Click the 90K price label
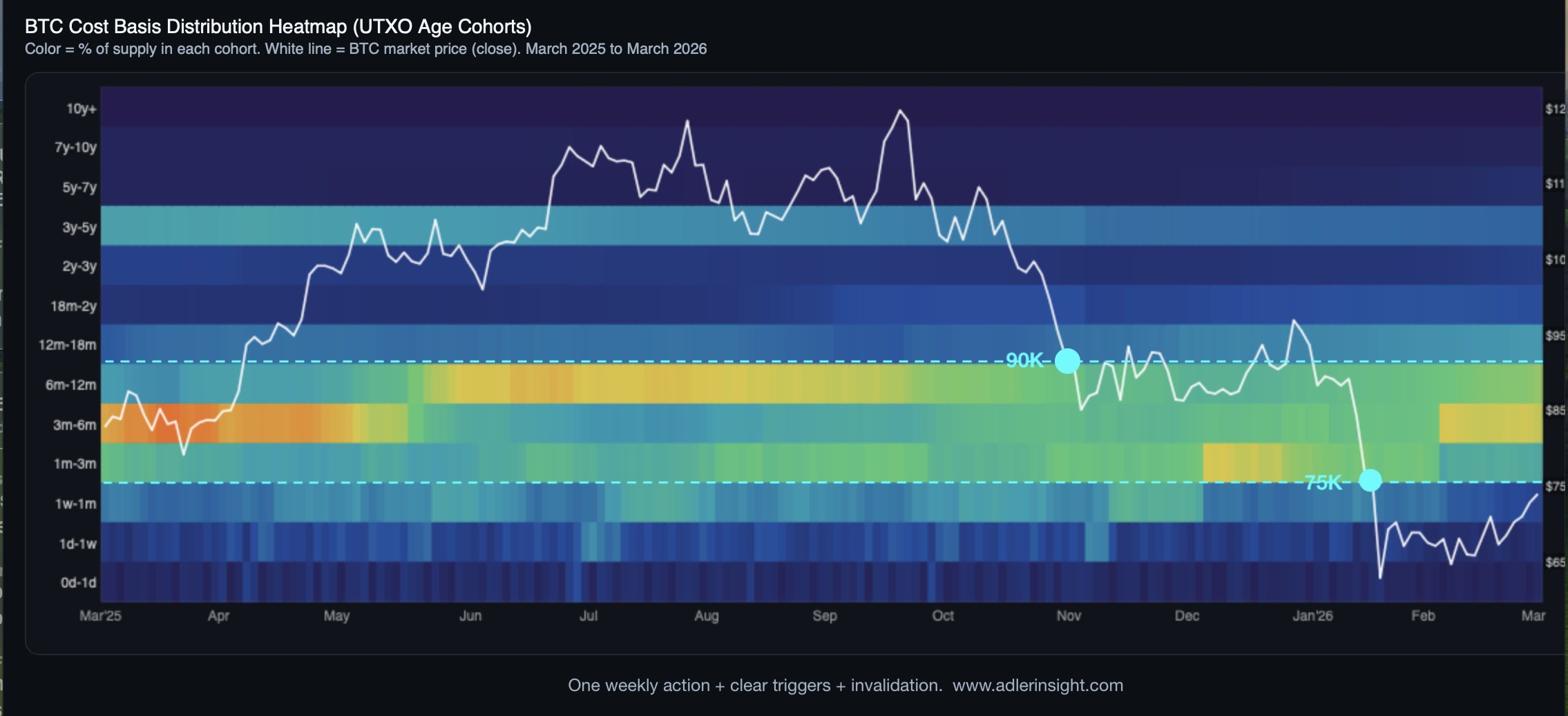This screenshot has height=716, width=1568. coord(1024,360)
